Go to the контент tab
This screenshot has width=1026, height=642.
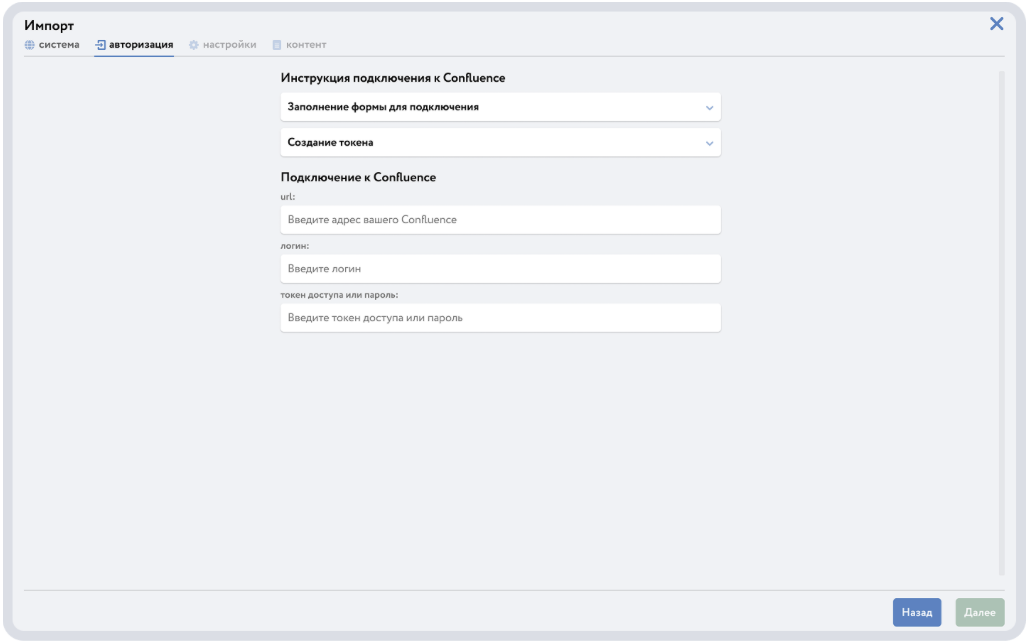299,45
